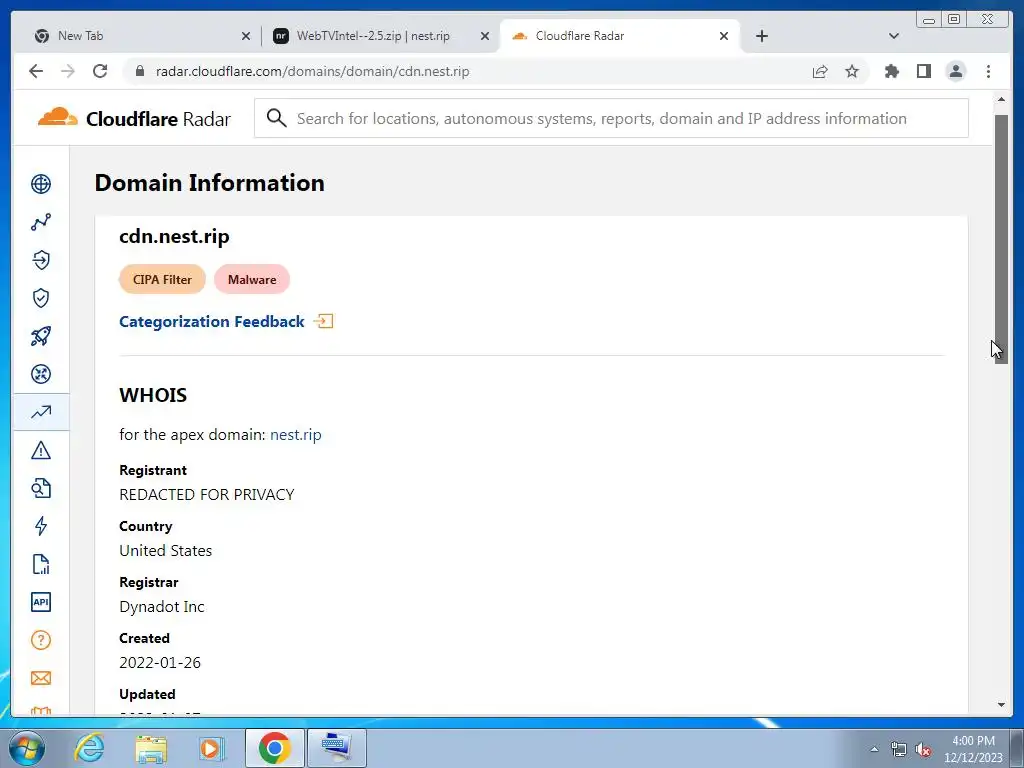Viewport: 1024px width, 768px height.
Task: Open the API sidebar icon
Action: point(40,602)
